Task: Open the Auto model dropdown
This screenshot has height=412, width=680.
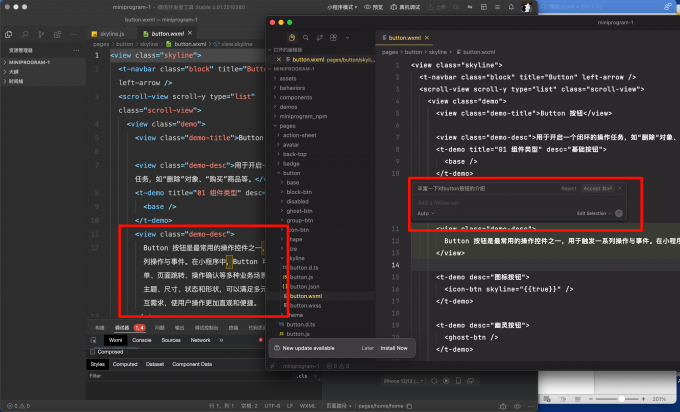Action: [x=425, y=213]
